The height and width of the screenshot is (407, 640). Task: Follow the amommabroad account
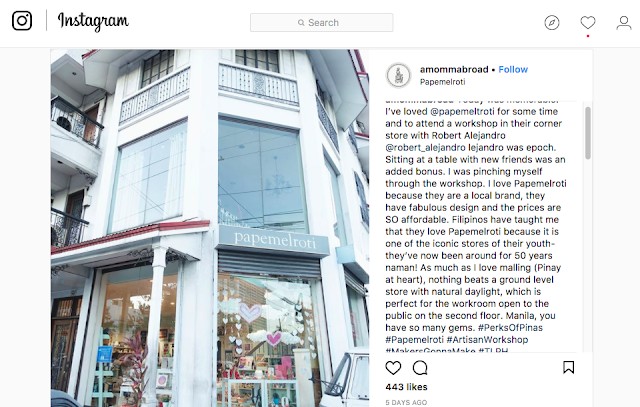513,69
